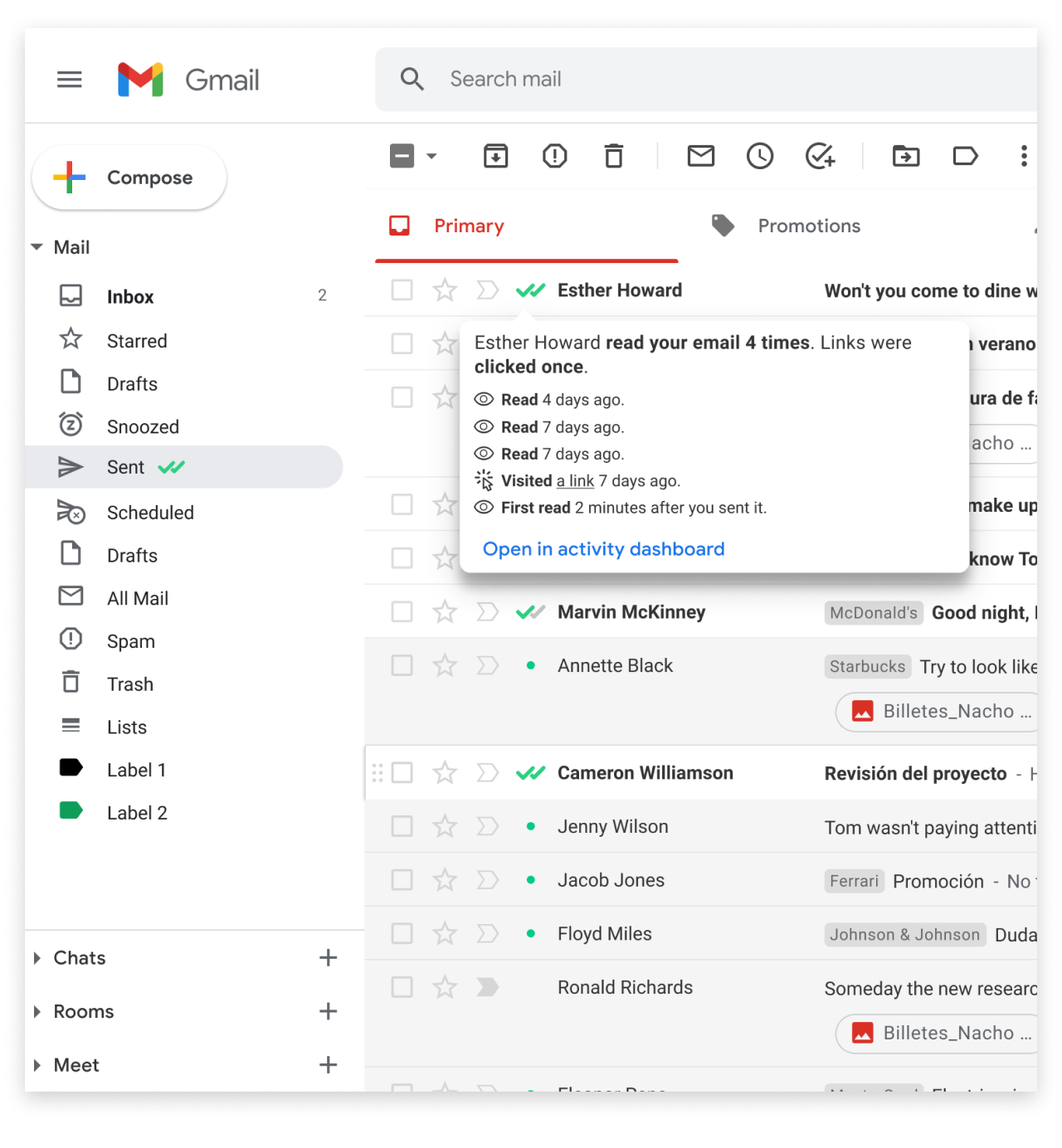The width and height of the screenshot is (1062, 1148).
Task: Open the select dropdown arrow beside the checkbox
Action: click(431, 156)
